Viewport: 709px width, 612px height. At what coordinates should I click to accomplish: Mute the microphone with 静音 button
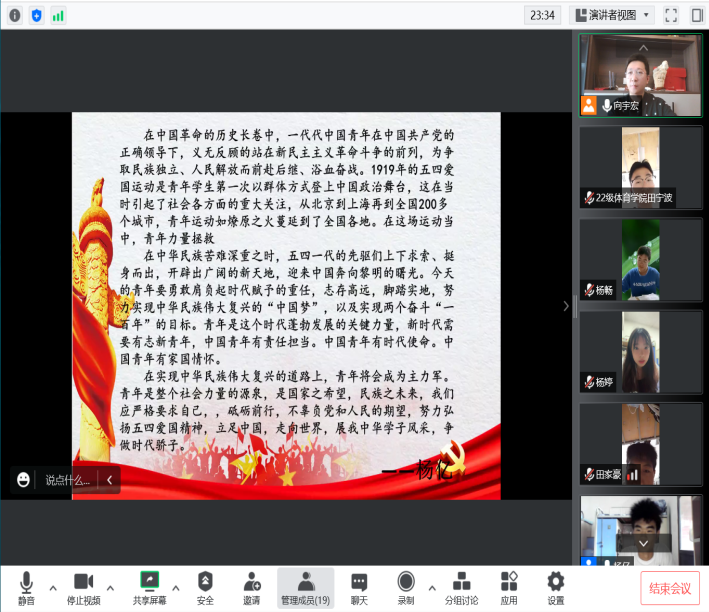pyautogui.click(x=26, y=587)
